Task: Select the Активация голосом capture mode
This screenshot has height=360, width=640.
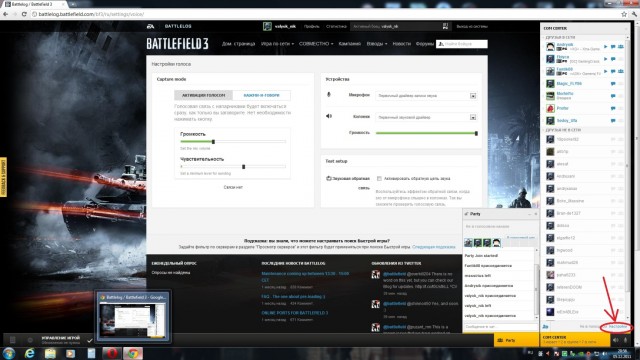Action: (203, 95)
